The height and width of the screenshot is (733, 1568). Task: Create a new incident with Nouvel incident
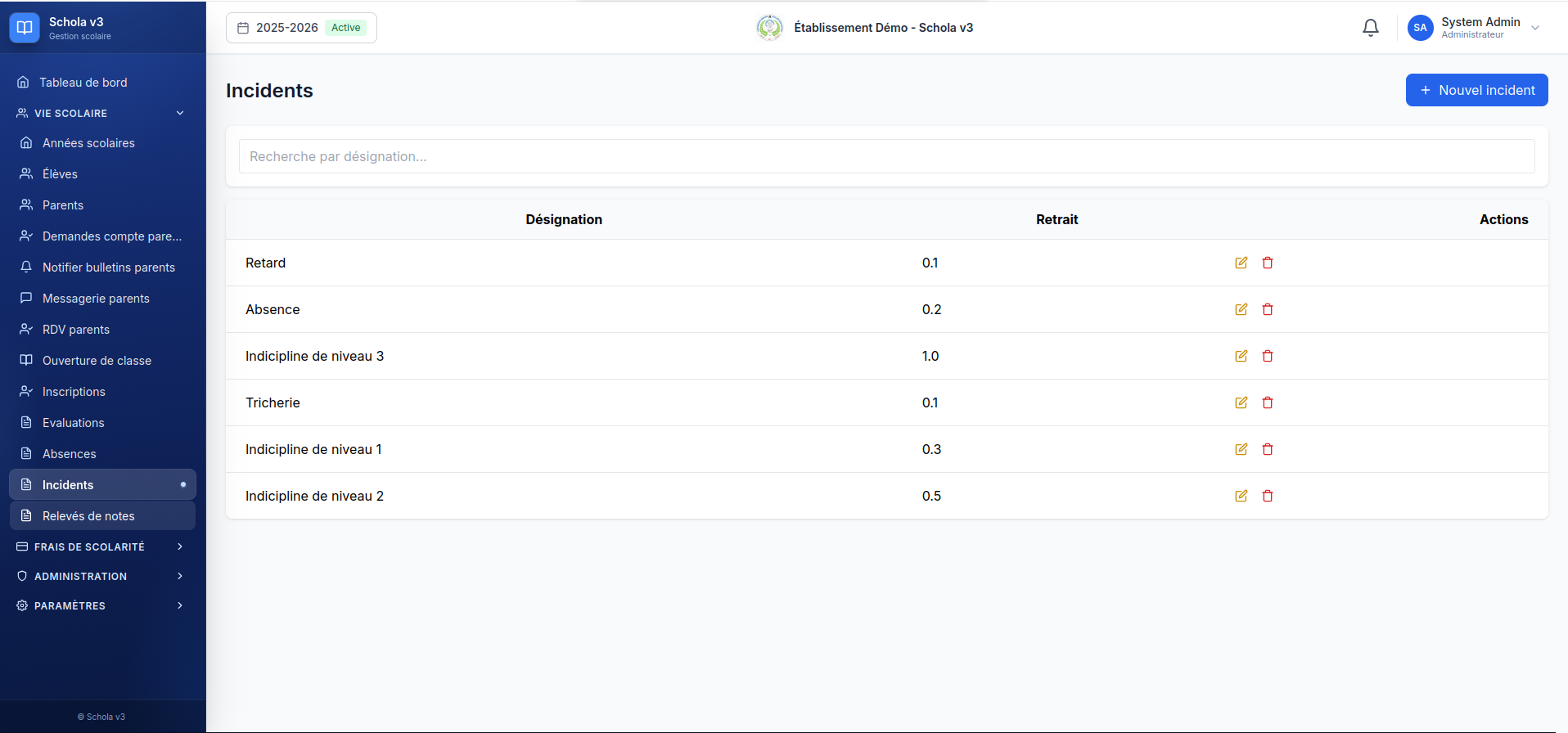(x=1476, y=90)
